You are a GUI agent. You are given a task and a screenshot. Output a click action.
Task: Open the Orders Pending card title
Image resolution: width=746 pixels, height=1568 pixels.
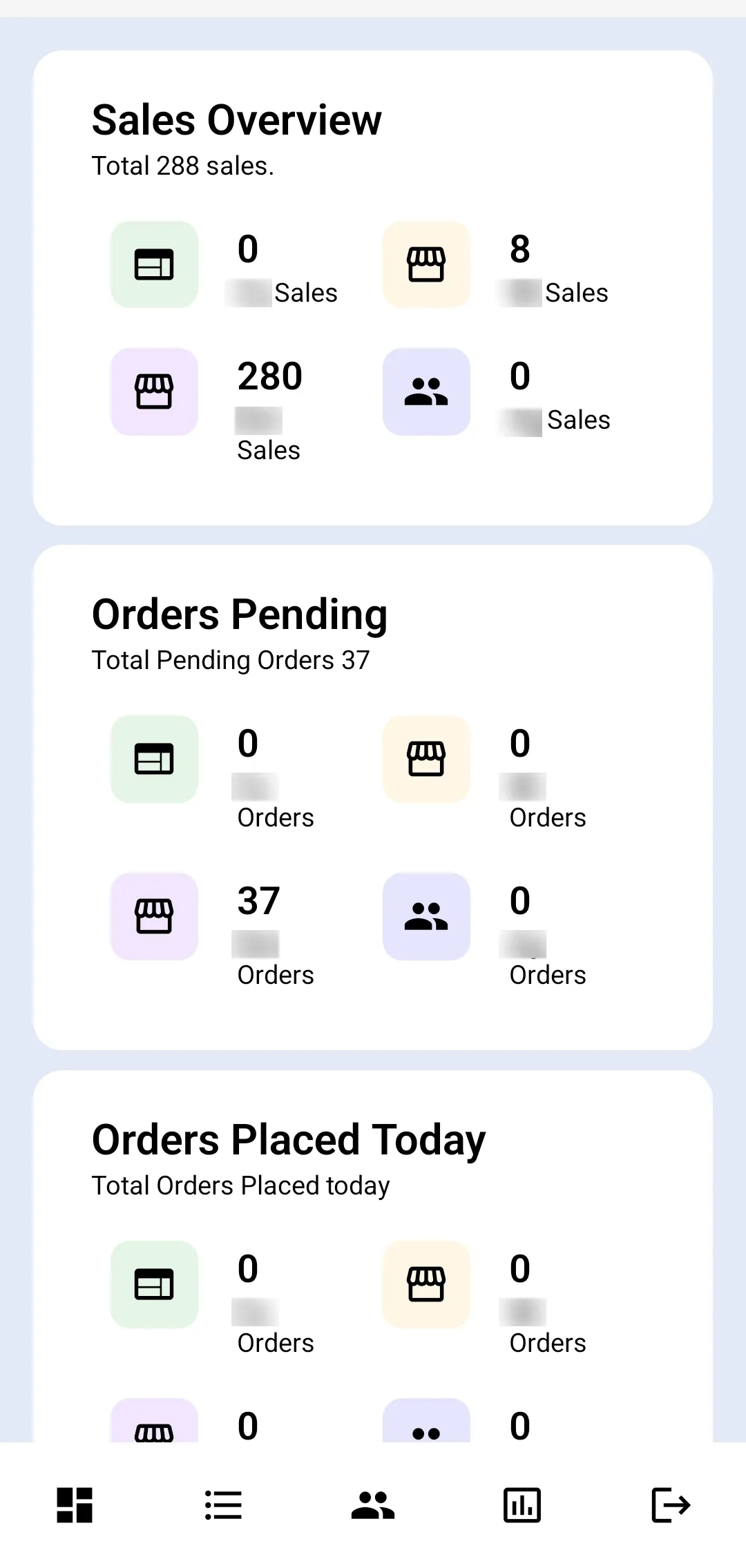pos(240,615)
